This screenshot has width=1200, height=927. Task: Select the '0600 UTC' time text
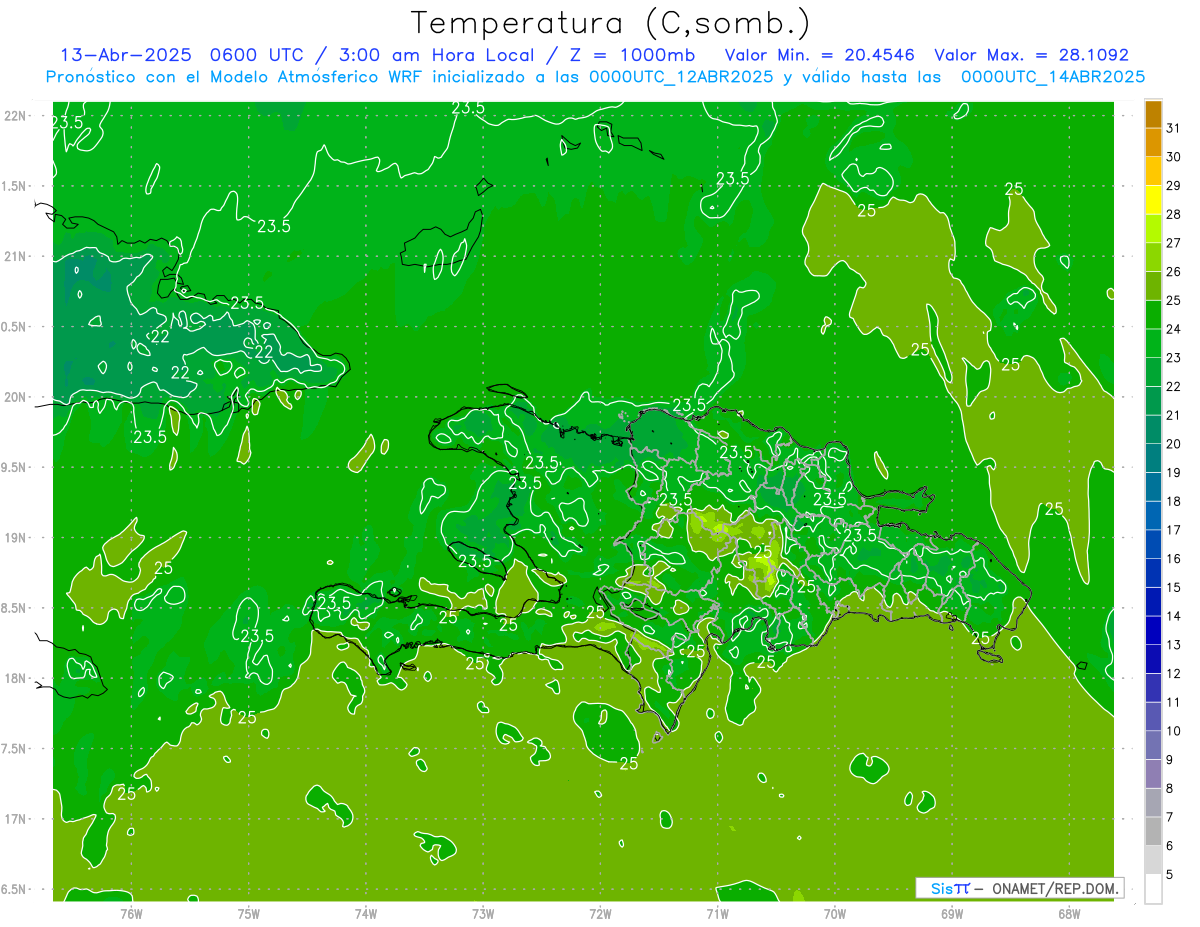point(256,55)
